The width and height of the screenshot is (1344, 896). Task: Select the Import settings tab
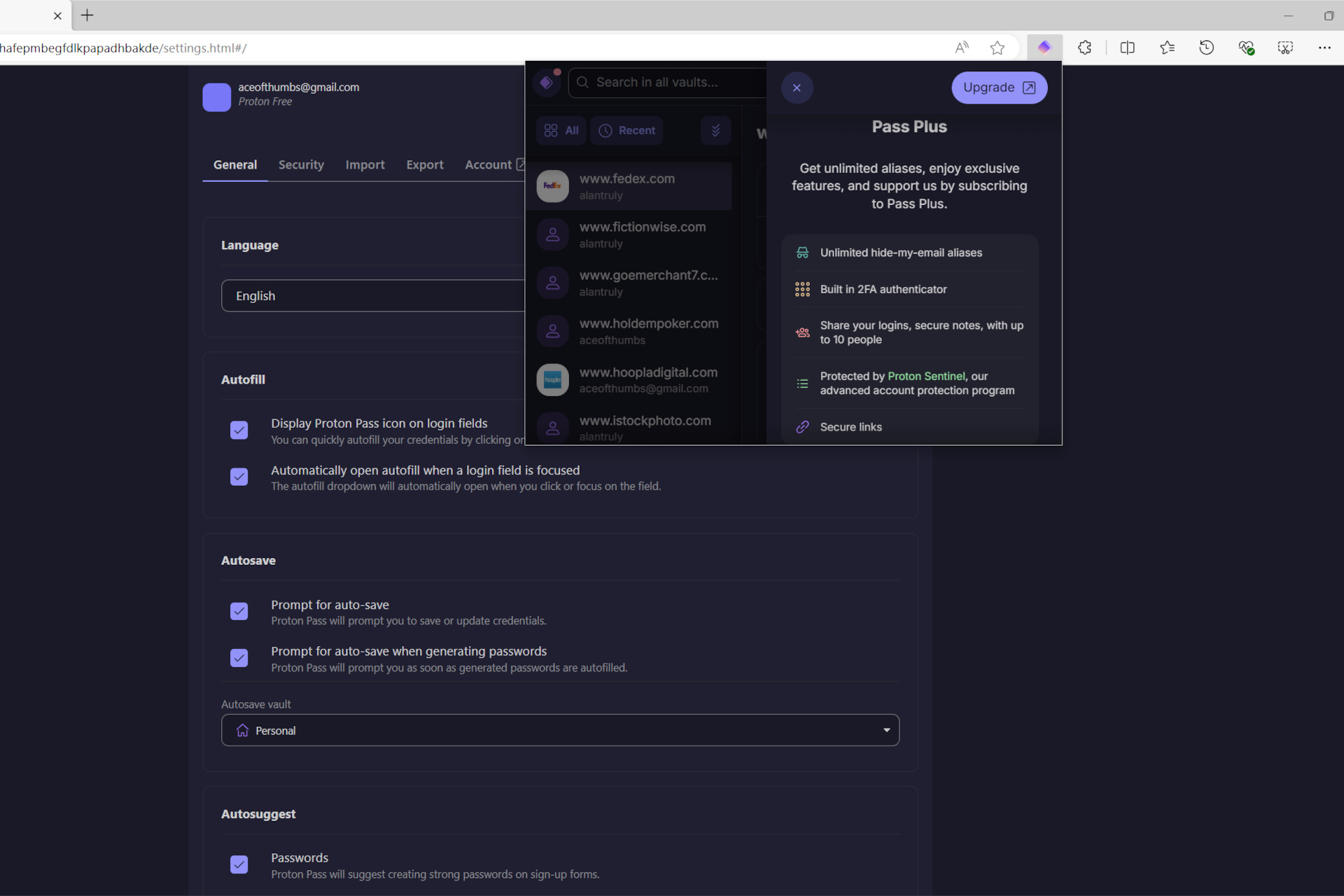click(x=364, y=163)
